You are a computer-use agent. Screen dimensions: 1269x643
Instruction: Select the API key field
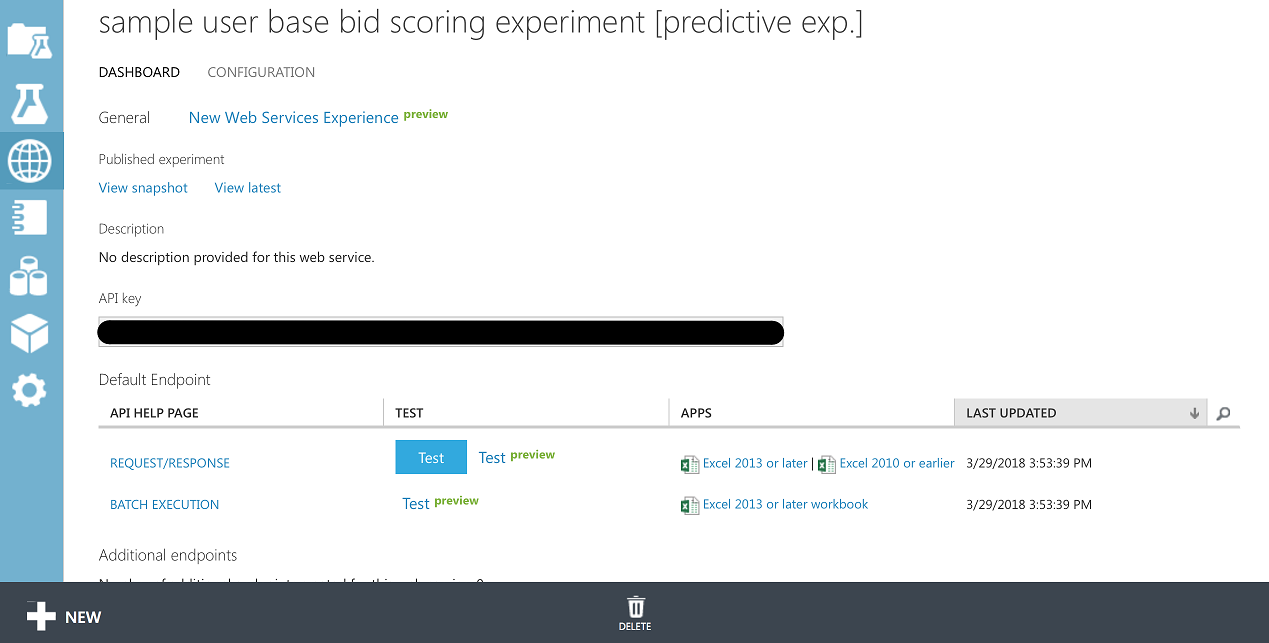[x=440, y=331]
